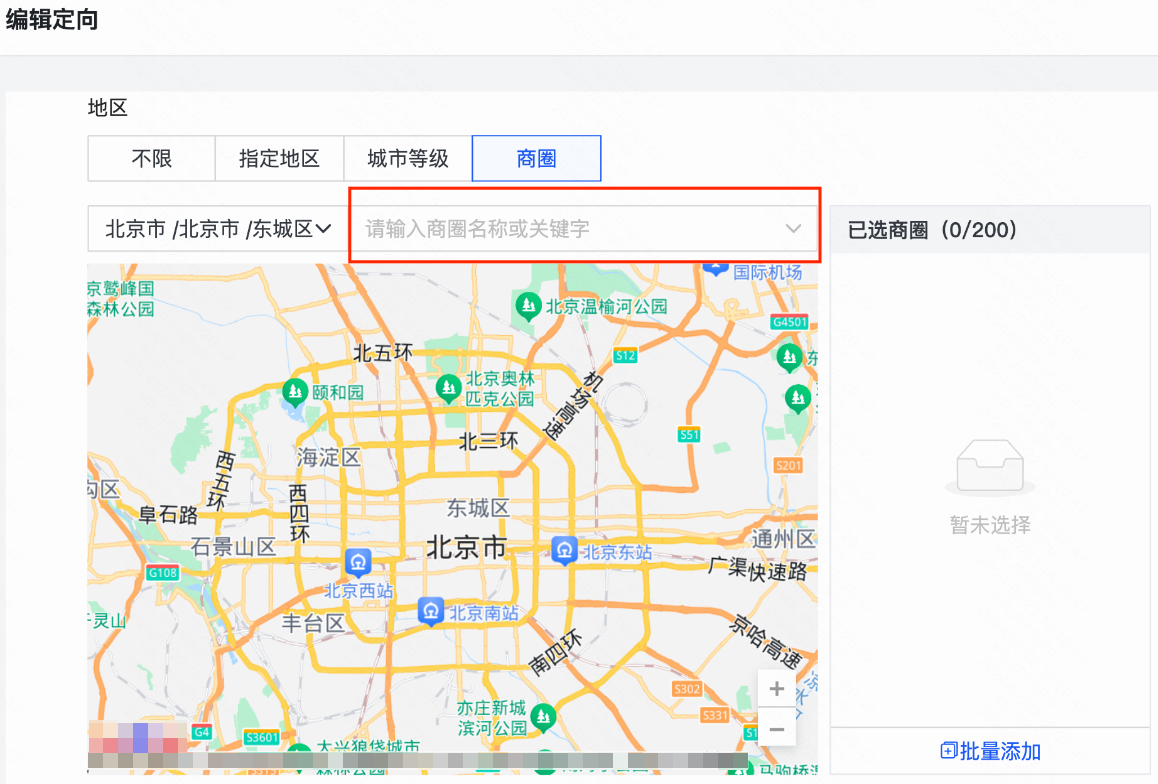Screen dimensions: 1158x784
Task: Click the 北京西站 subway station icon
Action: (x=357, y=564)
